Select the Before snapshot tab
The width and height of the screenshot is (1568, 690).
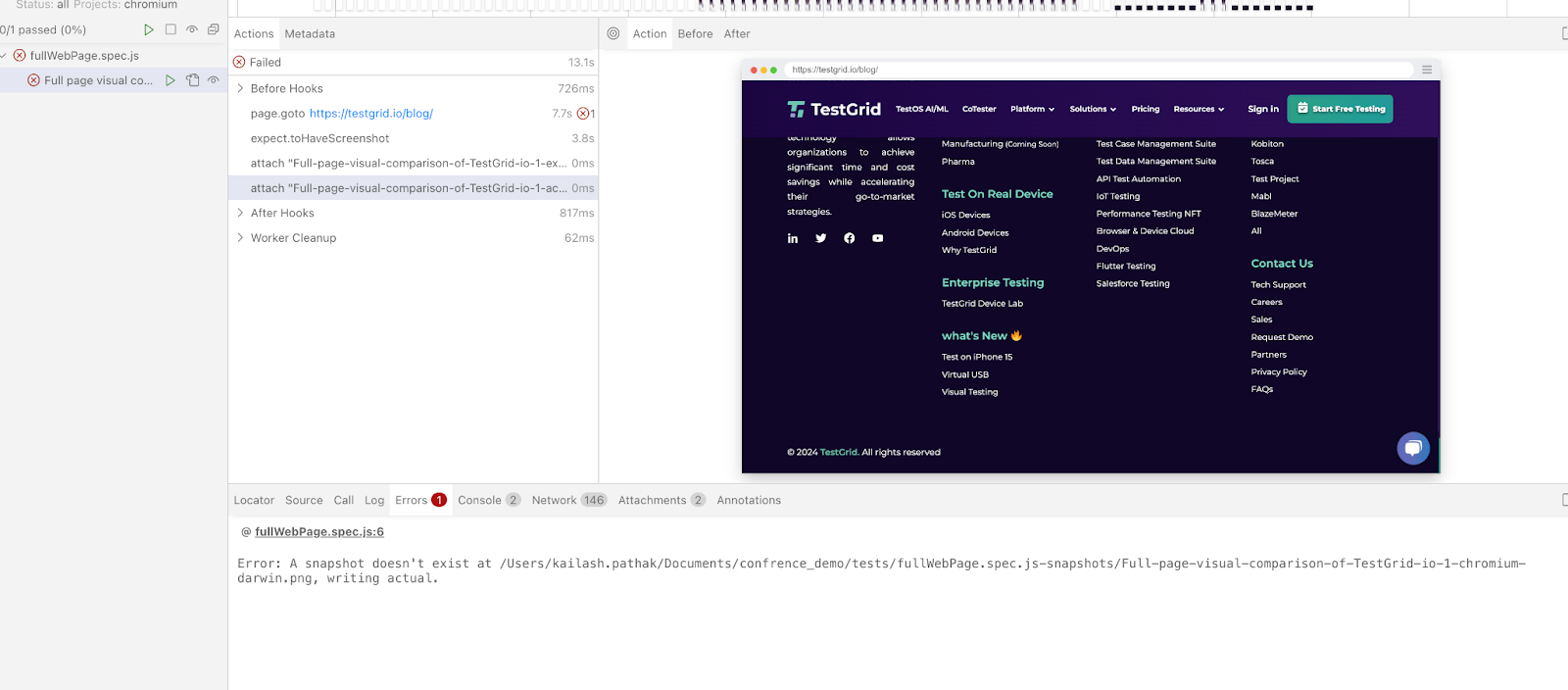696,33
